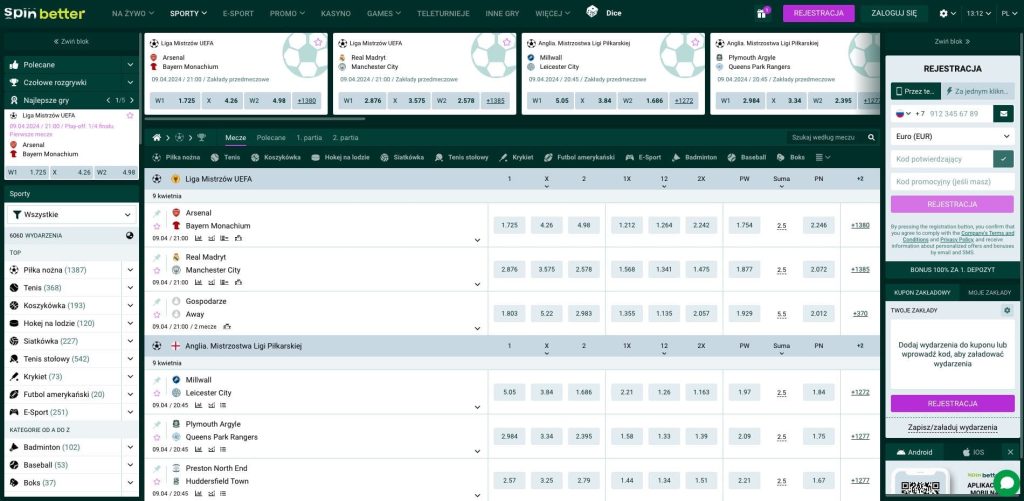The width and height of the screenshot is (1024, 501).
Task: Select Baseball in sports icon strip
Action: click(746, 157)
